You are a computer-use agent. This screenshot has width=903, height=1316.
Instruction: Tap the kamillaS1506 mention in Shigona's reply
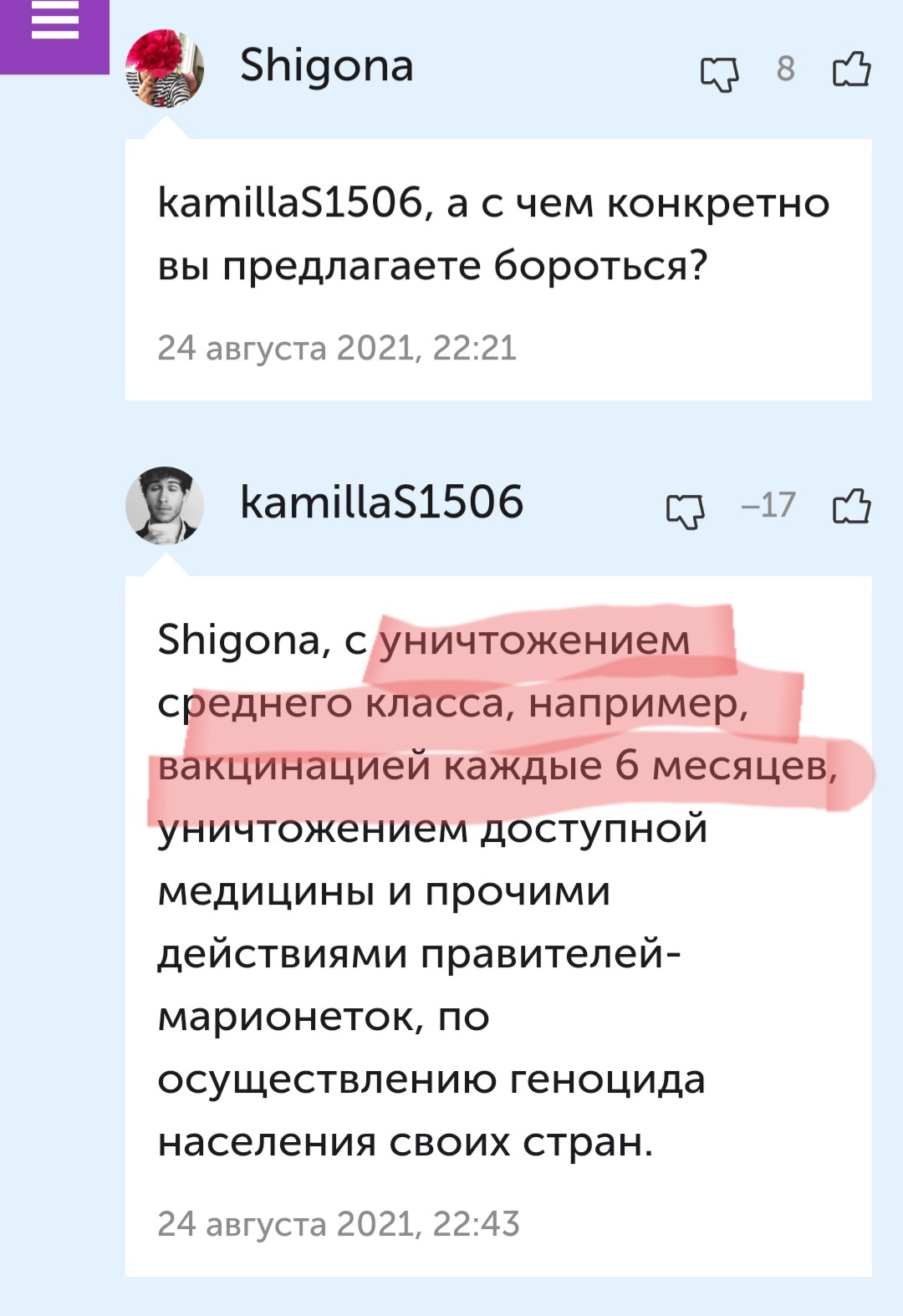coord(289,203)
